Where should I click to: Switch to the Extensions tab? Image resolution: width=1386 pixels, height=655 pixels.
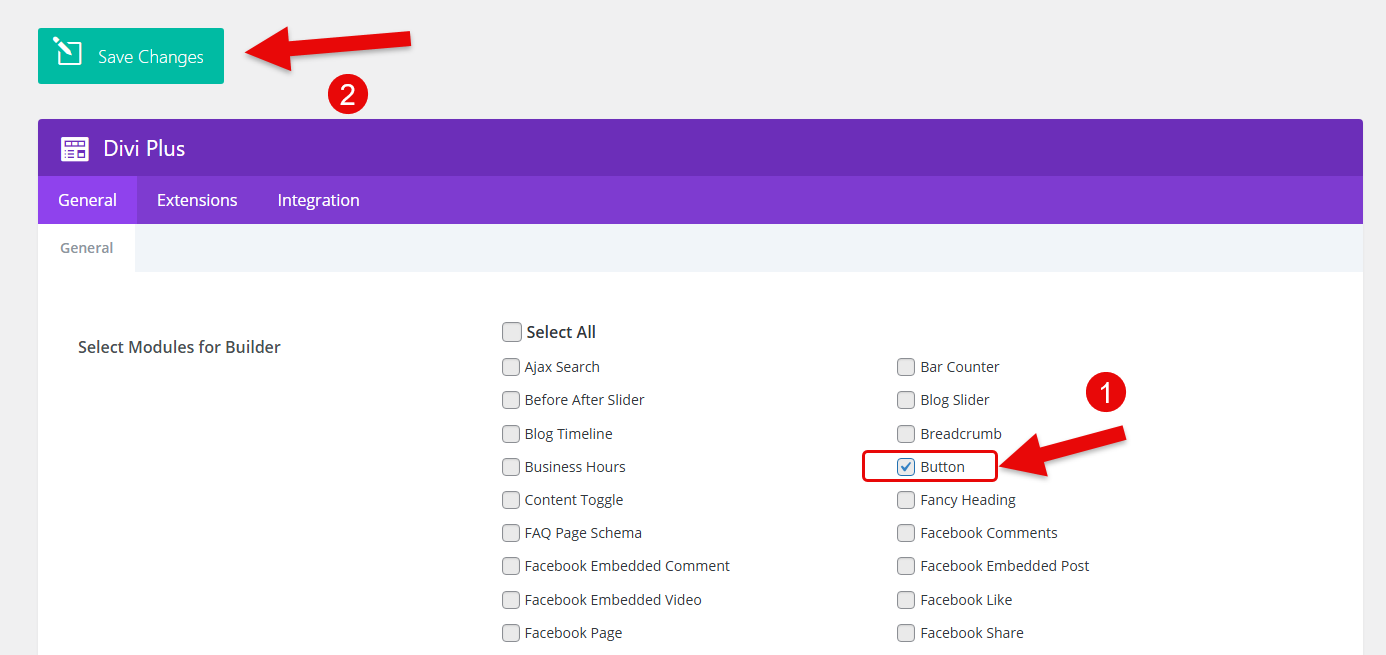[x=197, y=200]
